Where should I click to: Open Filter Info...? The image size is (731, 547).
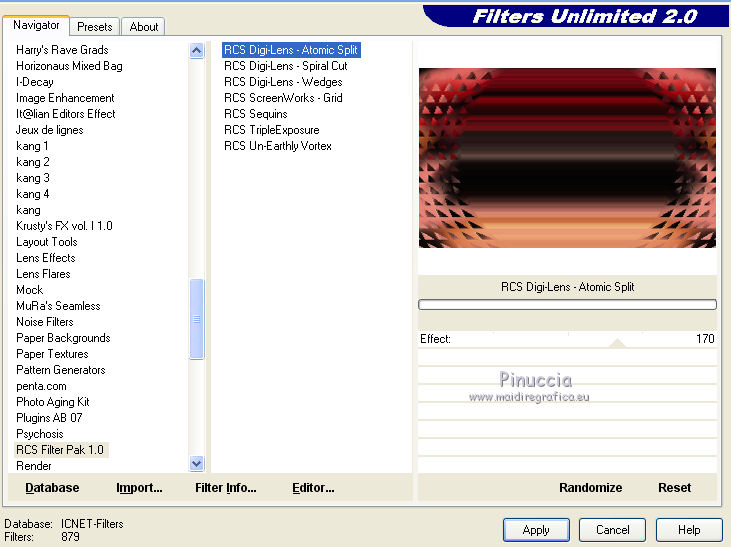coord(226,488)
